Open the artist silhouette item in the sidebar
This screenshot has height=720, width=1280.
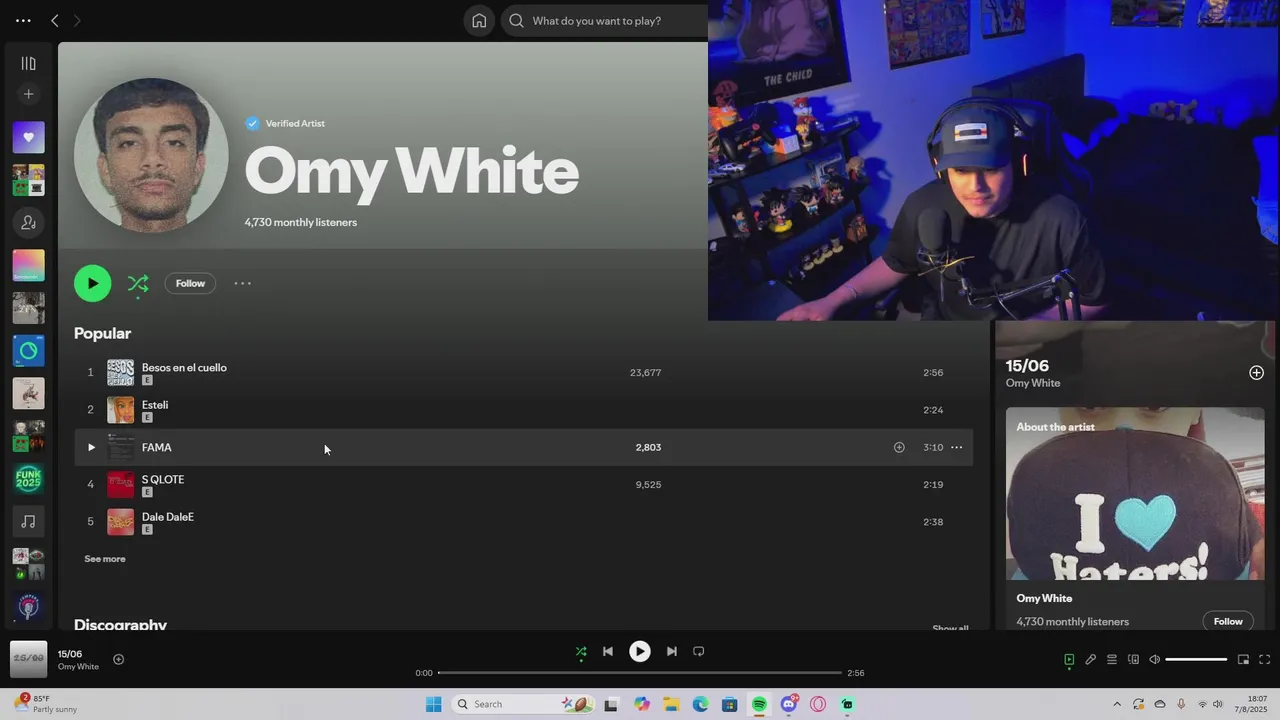[28, 222]
